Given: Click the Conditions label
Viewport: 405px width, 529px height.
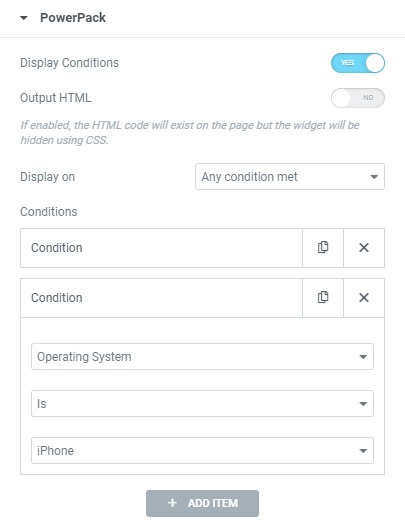Looking at the screenshot, I should point(49,212).
